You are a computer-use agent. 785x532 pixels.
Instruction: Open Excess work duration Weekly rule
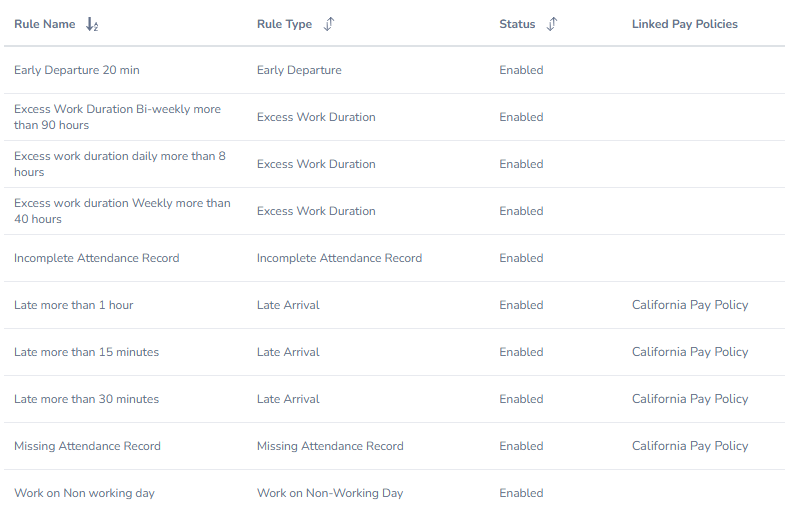pos(122,211)
